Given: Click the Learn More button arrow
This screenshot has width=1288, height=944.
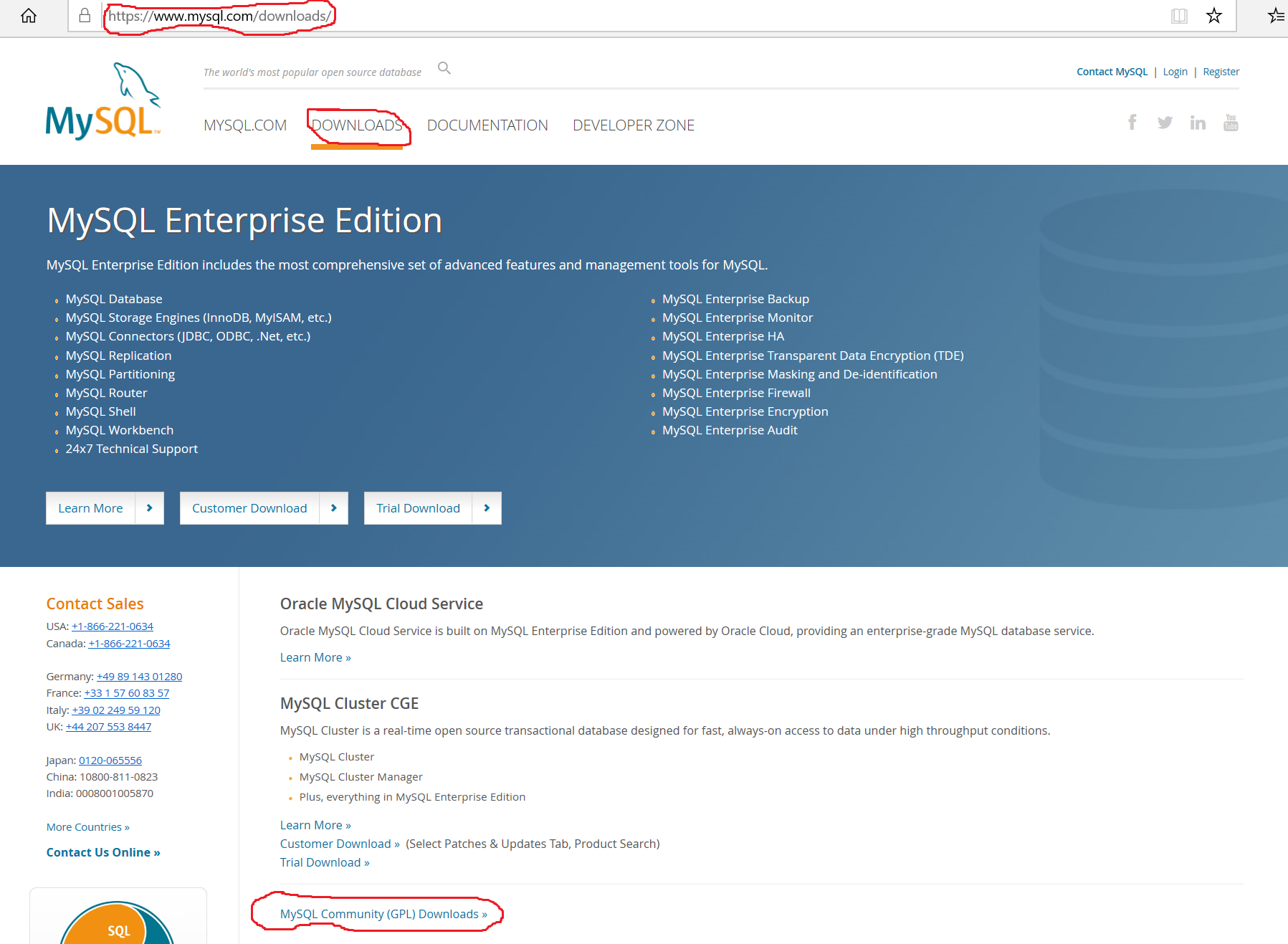Looking at the screenshot, I should (150, 508).
